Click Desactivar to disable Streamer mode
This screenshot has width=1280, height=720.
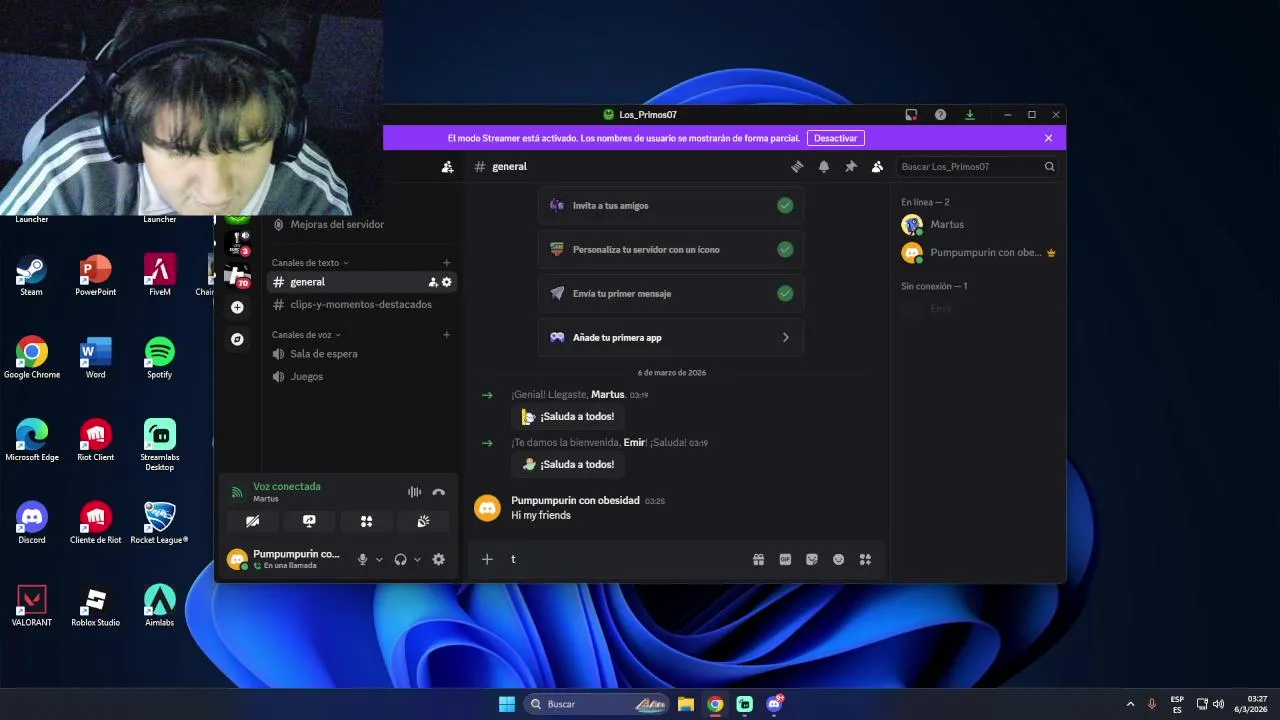[x=835, y=138]
